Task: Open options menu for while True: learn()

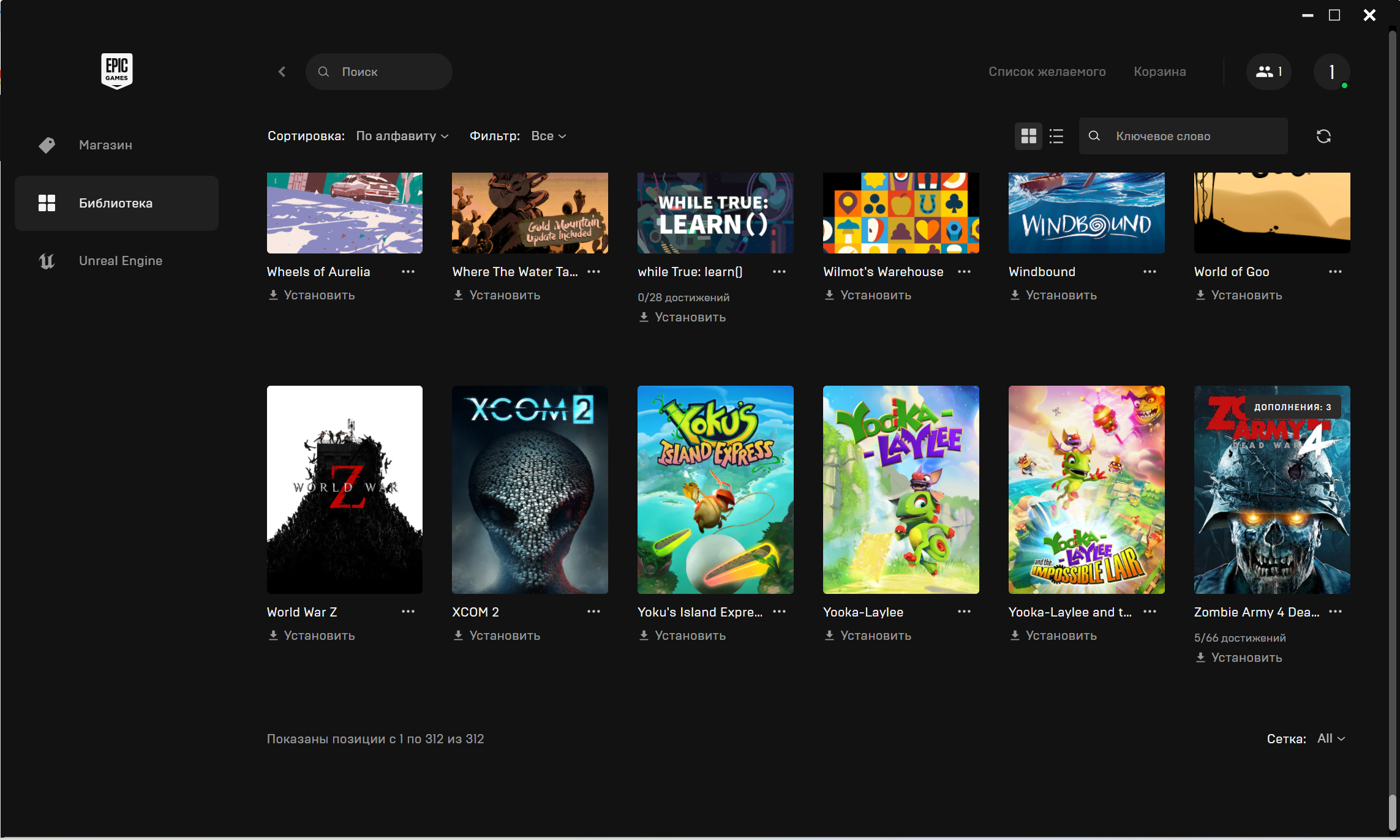Action: [779, 272]
